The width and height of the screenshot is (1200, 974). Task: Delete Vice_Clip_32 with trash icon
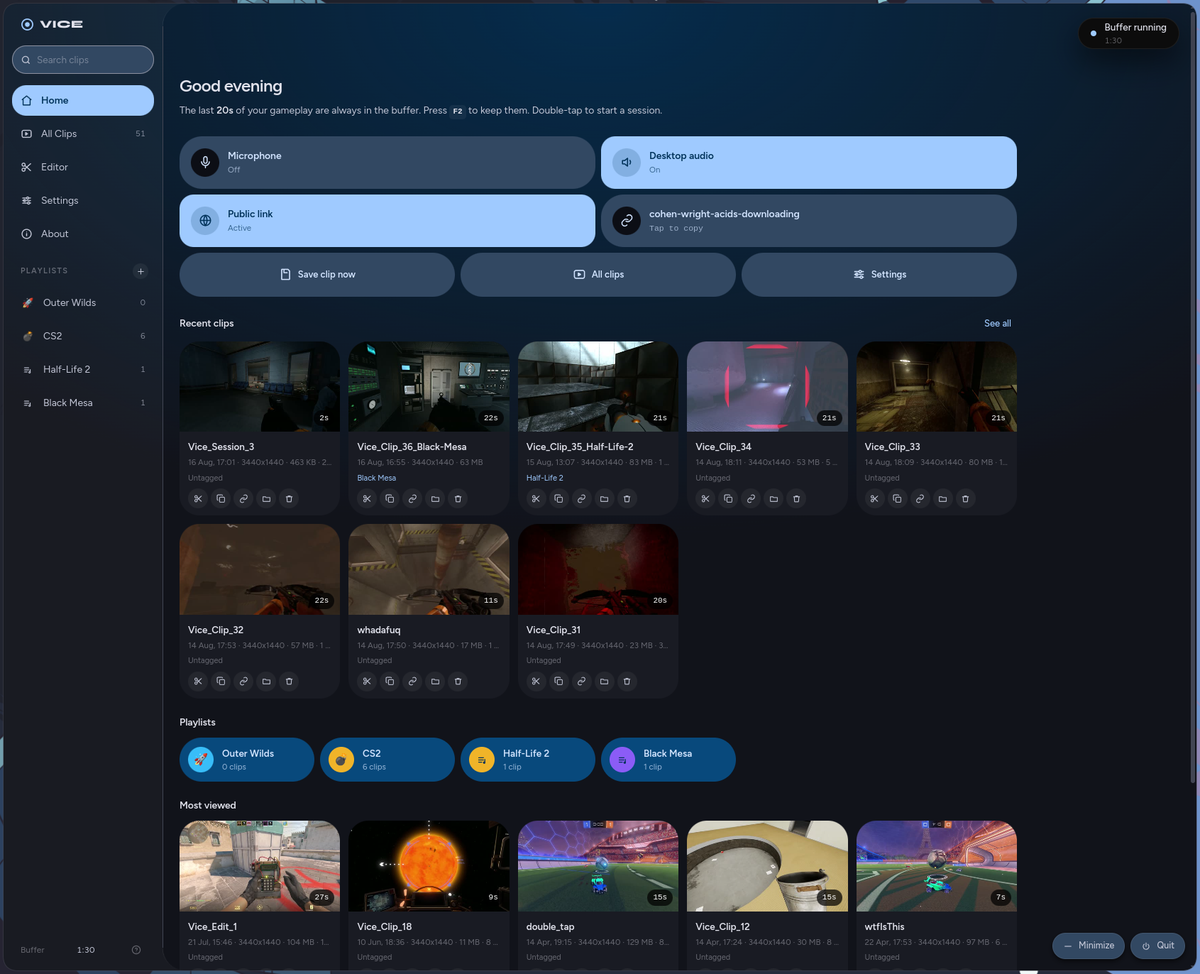pyautogui.click(x=289, y=681)
